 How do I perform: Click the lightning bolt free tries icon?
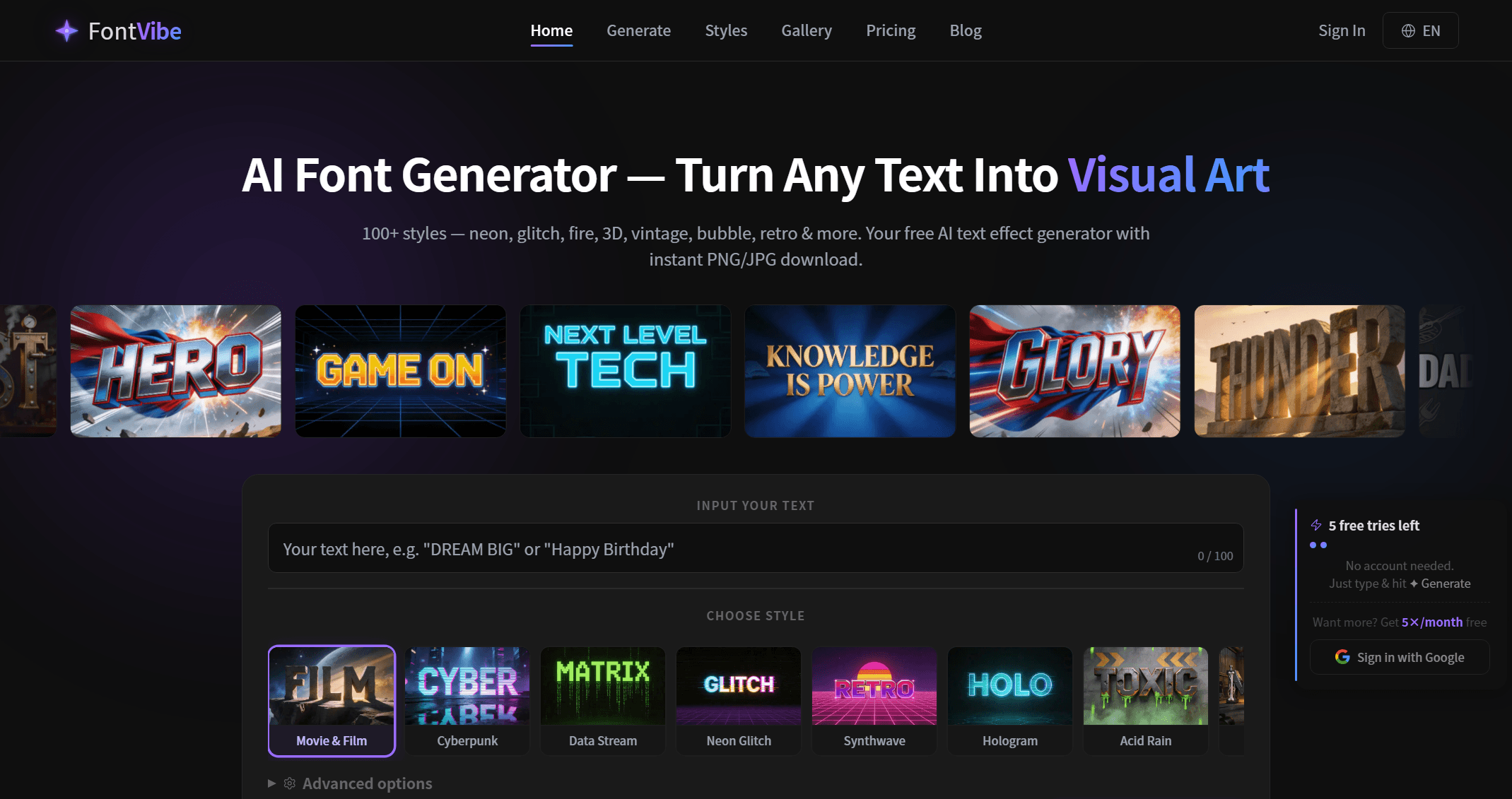click(x=1316, y=525)
